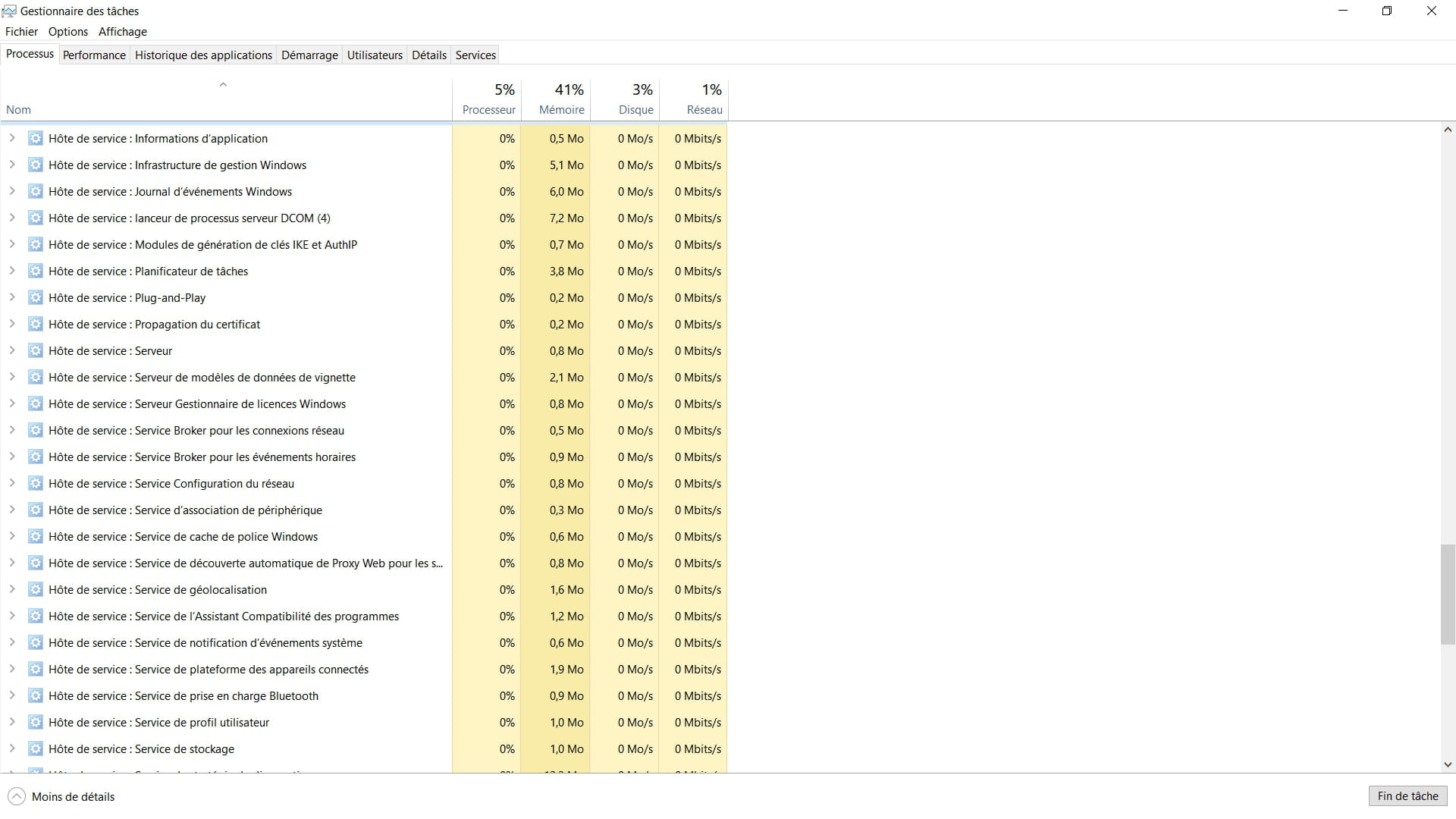Click 6,0 Mo memory value of Journal d'événements
The image size is (1456, 819).
click(x=566, y=191)
